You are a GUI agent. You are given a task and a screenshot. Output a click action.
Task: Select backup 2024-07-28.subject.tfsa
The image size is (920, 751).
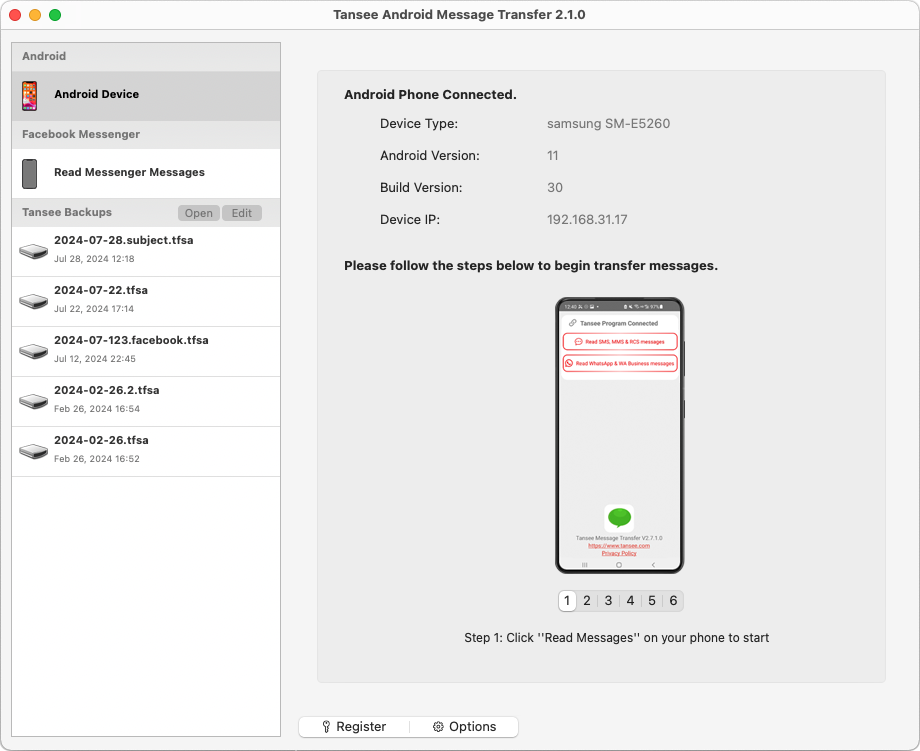[x=146, y=251]
